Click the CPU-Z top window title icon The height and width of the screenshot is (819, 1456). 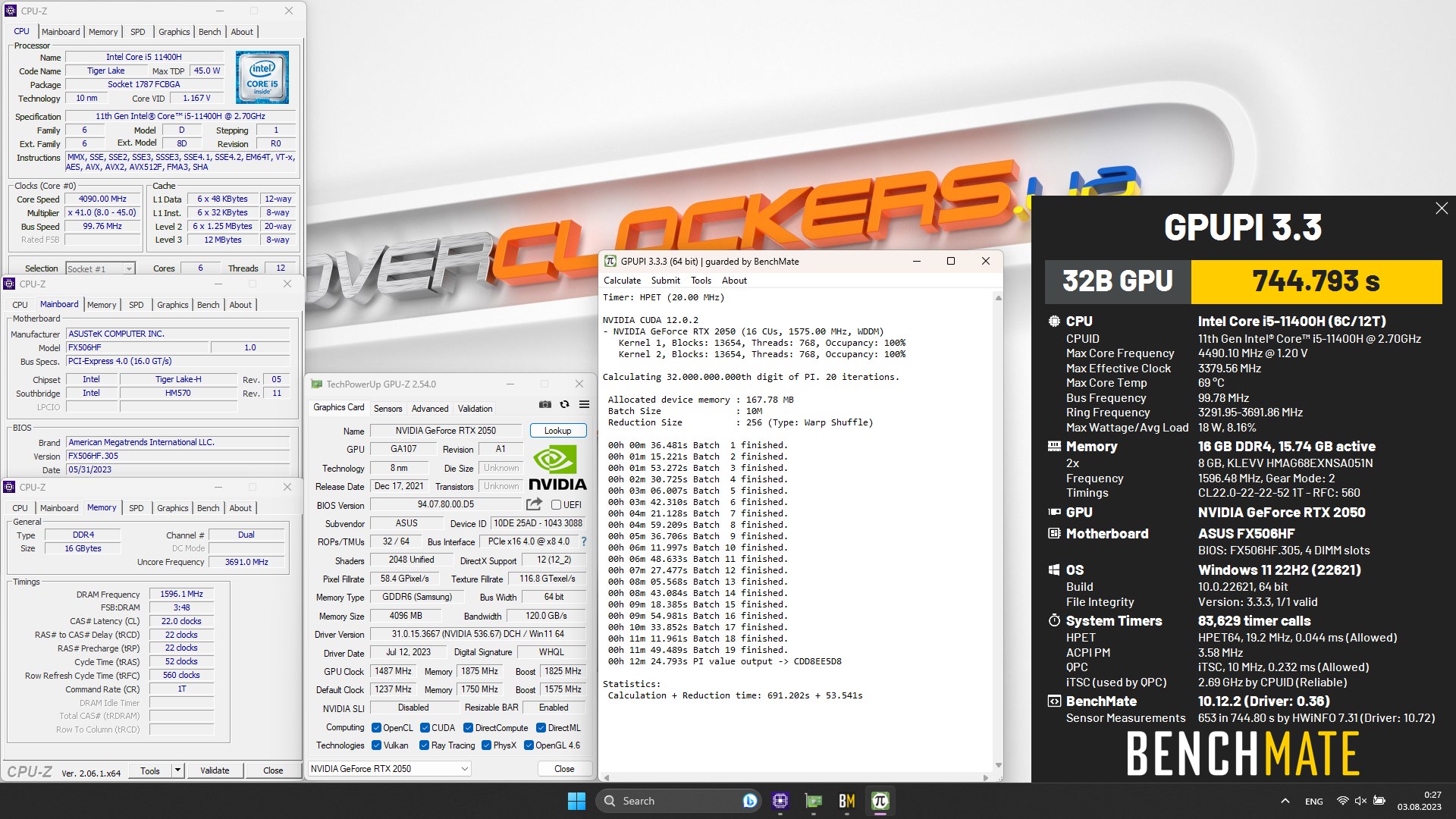click(x=11, y=11)
